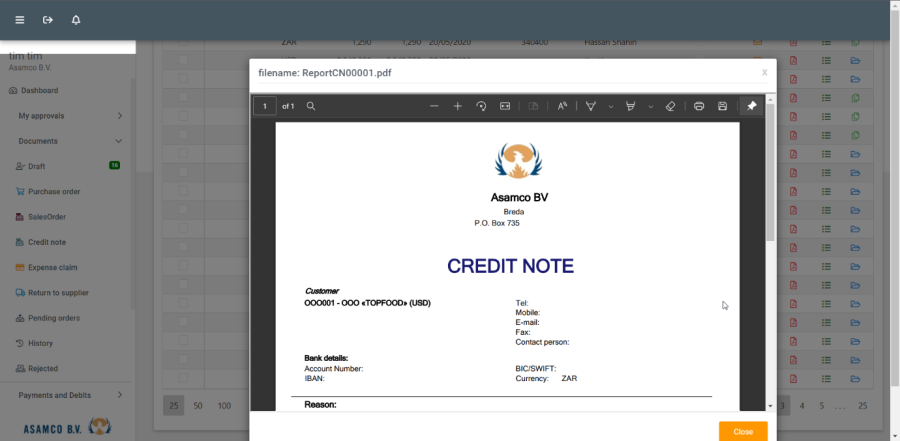Click the orange Close button
The width and height of the screenshot is (900, 441).
pyautogui.click(x=742, y=431)
